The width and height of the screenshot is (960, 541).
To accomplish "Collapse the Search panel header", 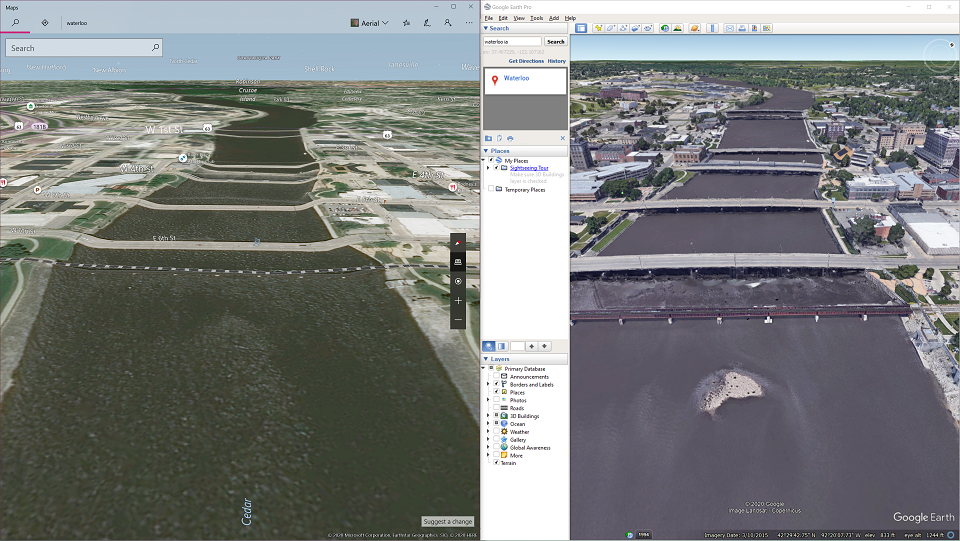I will pyautogui.click(x=524, y=28).
